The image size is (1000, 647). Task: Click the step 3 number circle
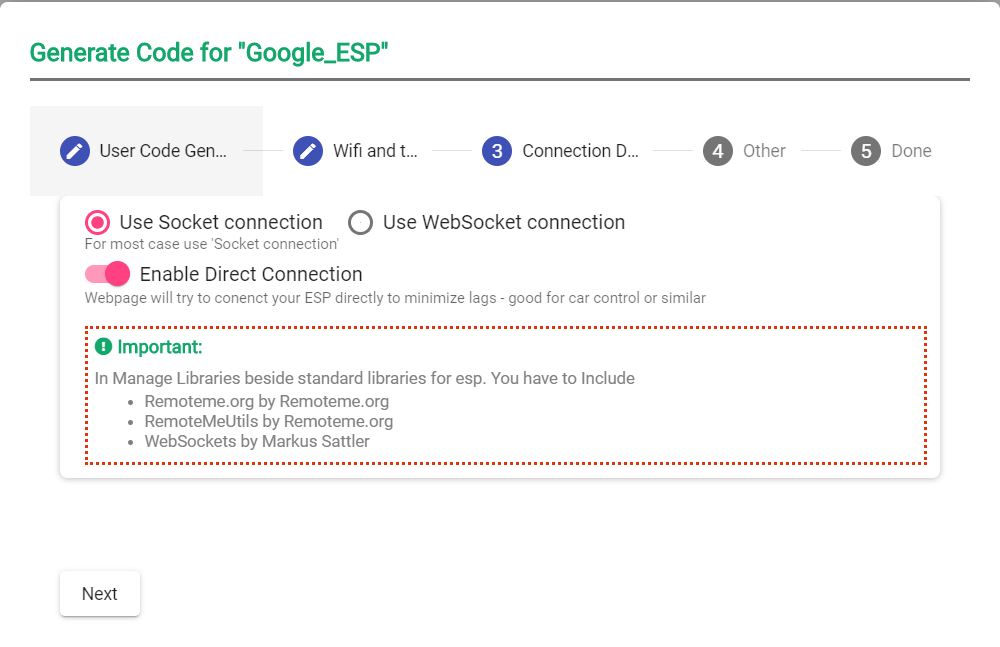tap(497, 151)
